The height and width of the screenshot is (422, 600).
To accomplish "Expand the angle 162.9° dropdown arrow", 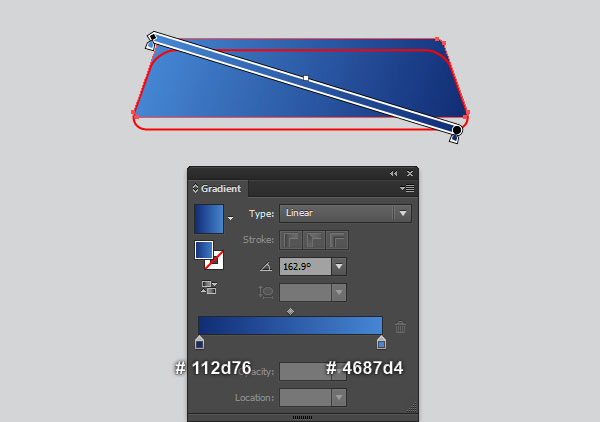I will (339, 266).
